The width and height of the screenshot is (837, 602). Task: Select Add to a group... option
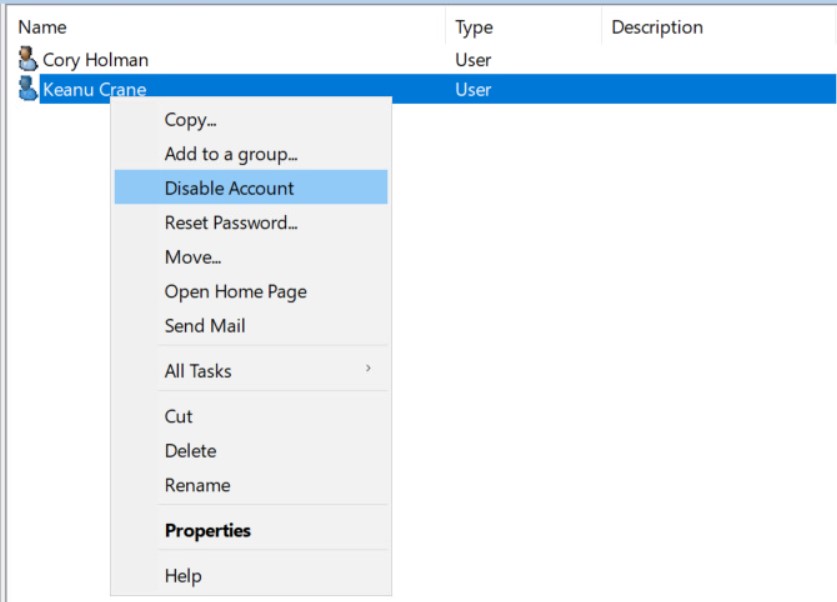(231, 154)
